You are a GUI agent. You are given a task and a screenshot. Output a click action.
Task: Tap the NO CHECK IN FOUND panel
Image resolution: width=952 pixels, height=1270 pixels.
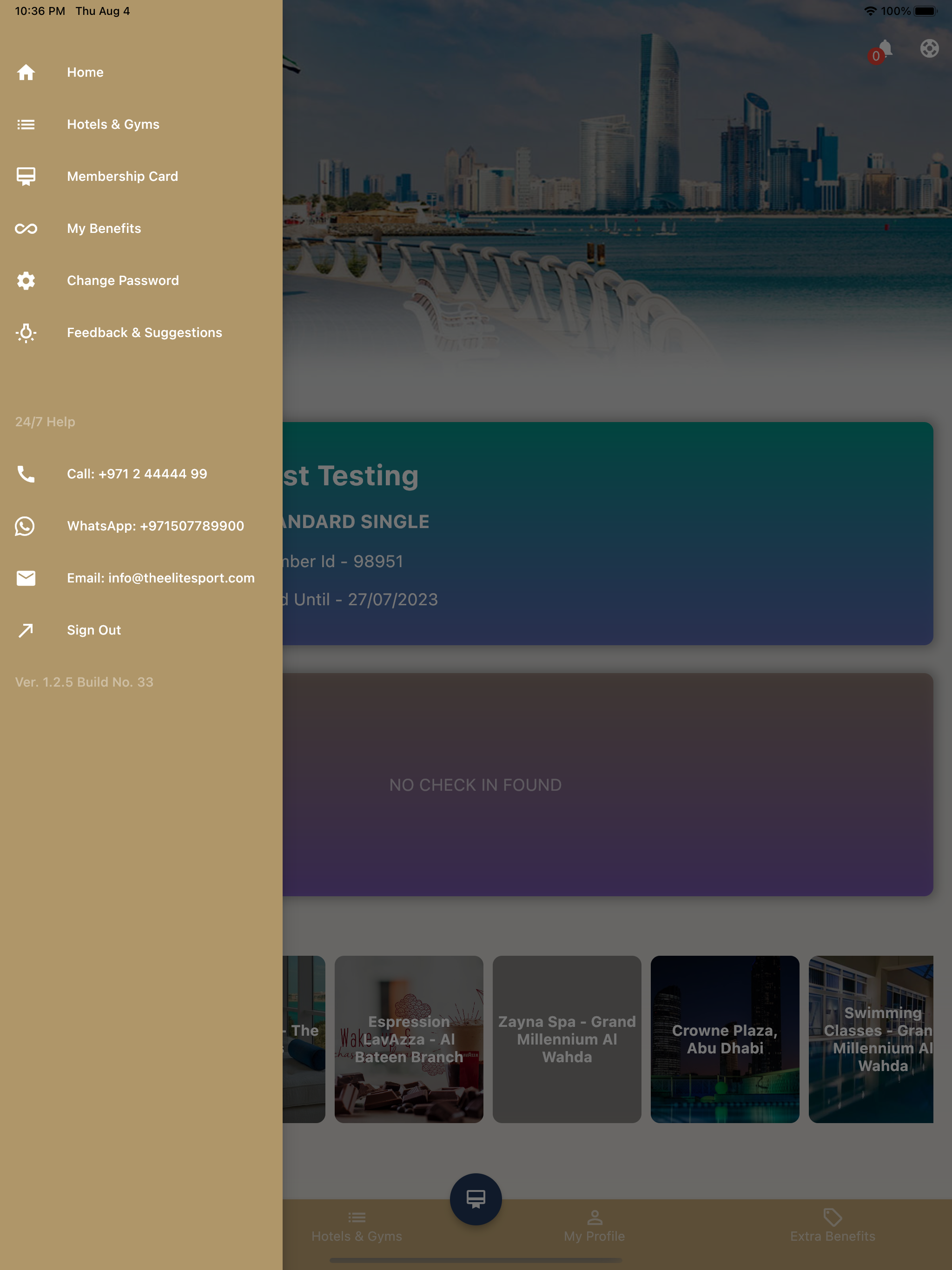click(x=608, y=784)
